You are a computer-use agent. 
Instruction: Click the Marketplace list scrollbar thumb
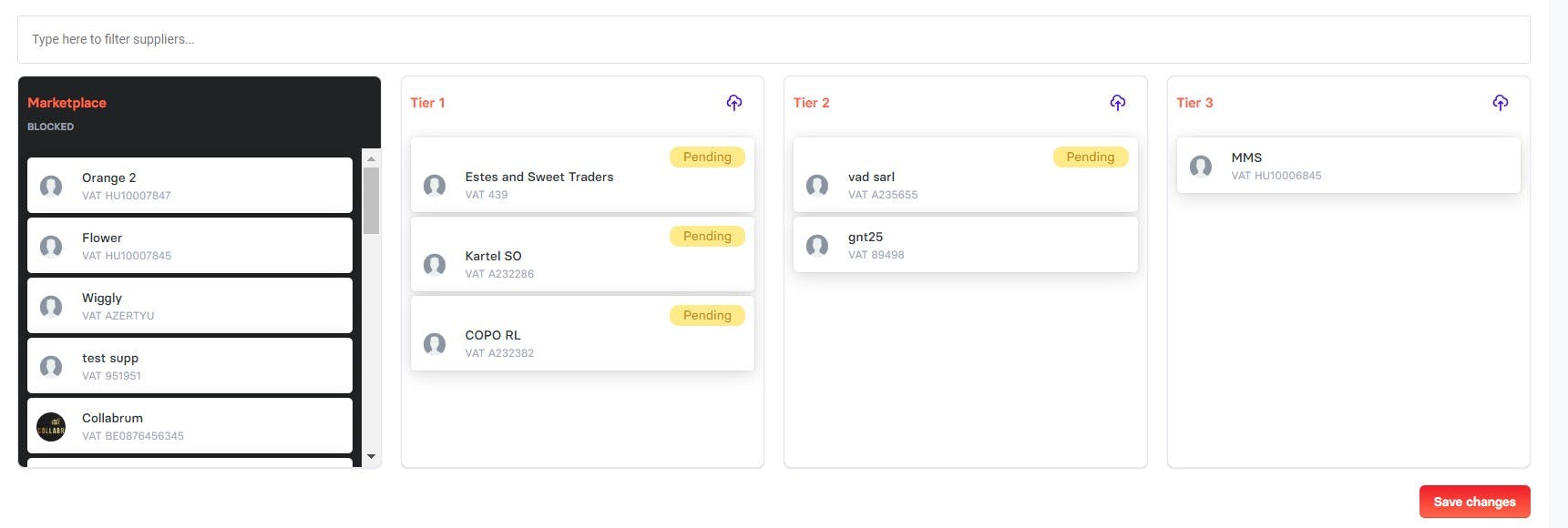click(371, 200)
